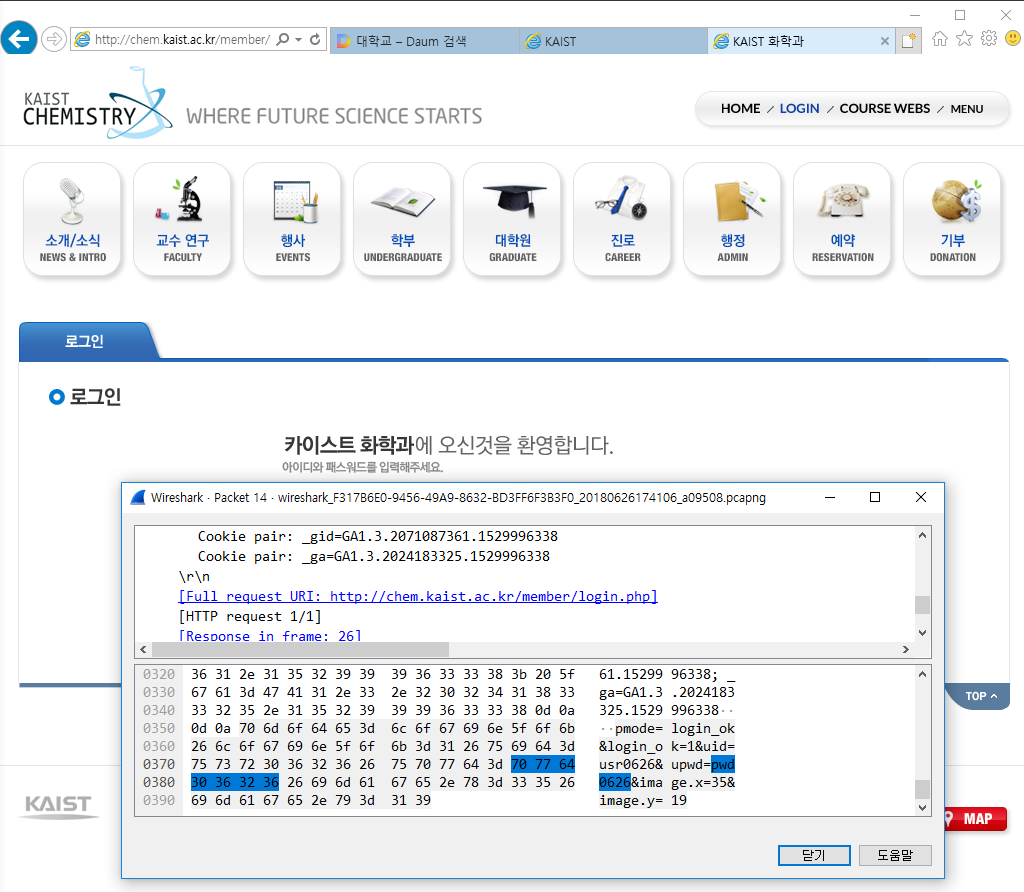1024x892 pixels.
Task: Click the address bar URL field
Action: (x=182, y=40)
